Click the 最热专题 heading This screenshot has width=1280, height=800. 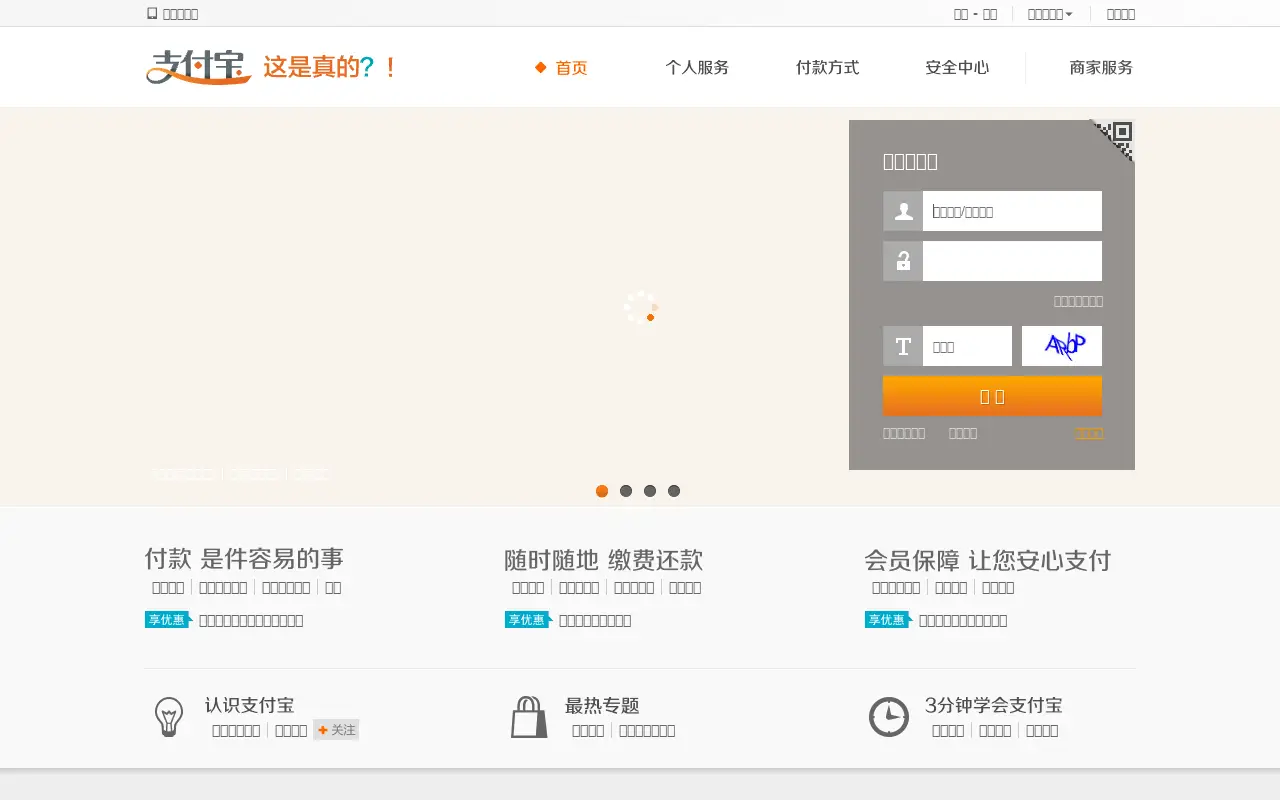coord(602,705)
